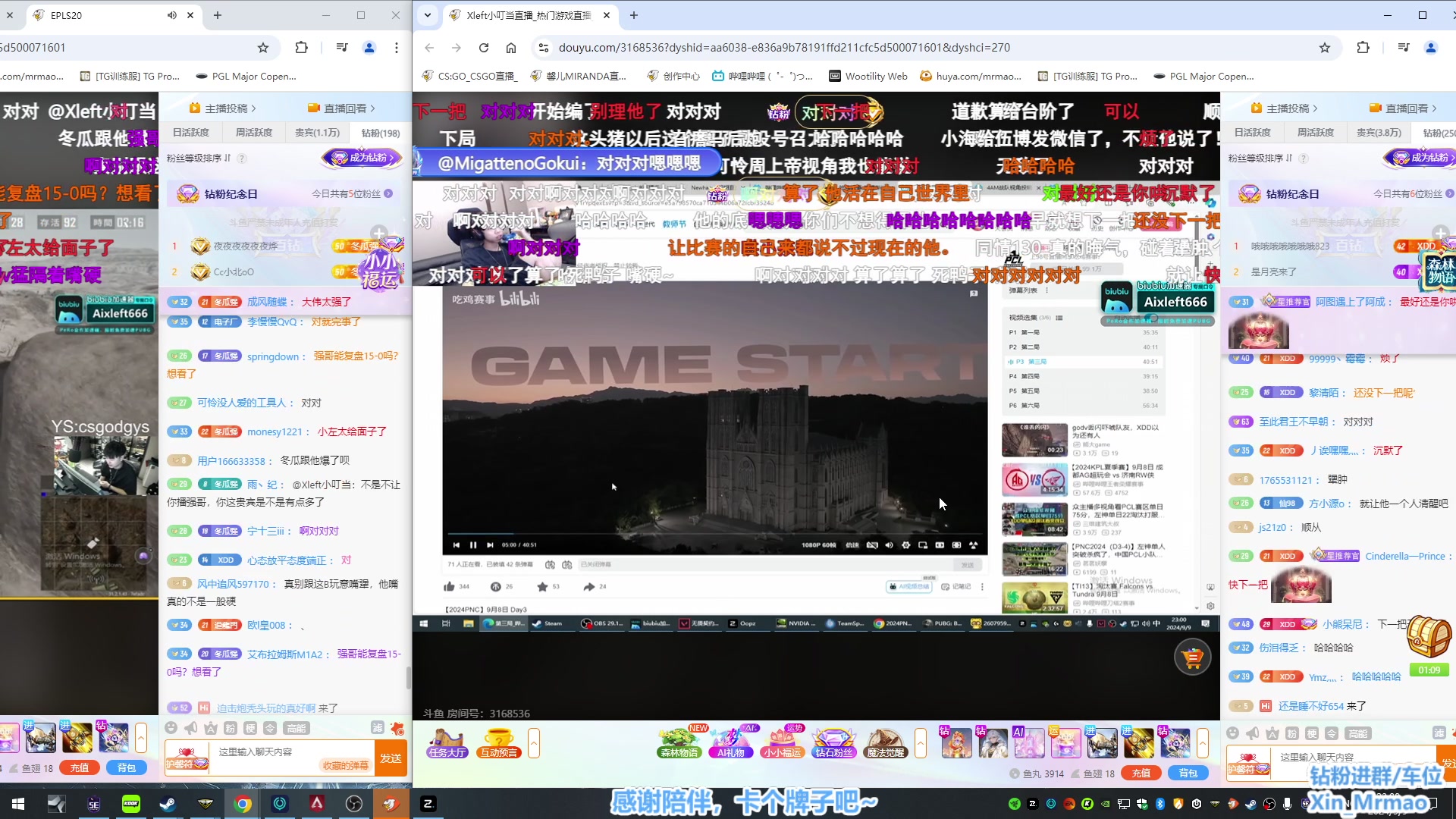Click 成为钻粉 button in left panel
This screenshot has height=819, width=1456.
click(x=362, y=158)
